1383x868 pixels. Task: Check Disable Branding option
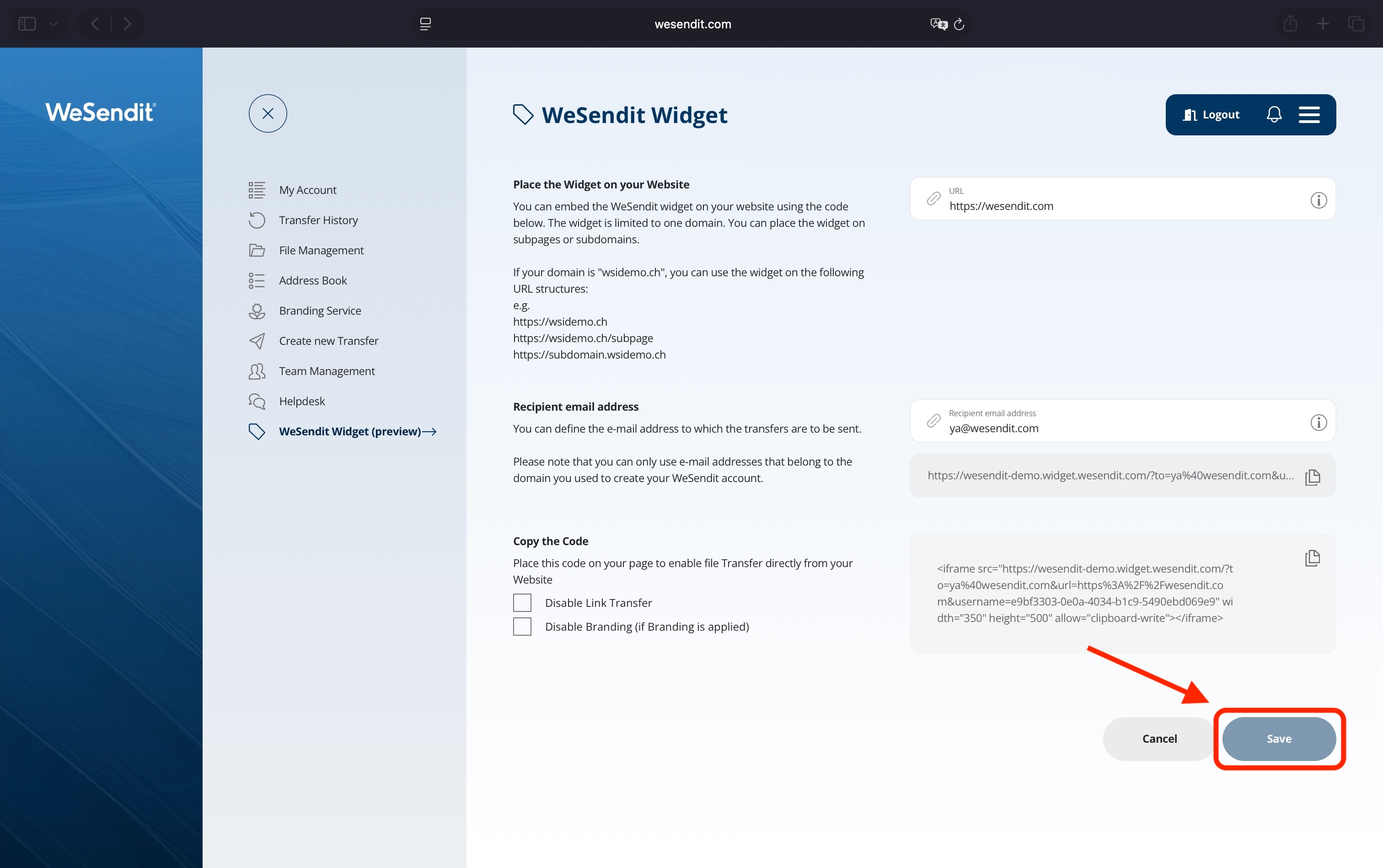(522, 627)
